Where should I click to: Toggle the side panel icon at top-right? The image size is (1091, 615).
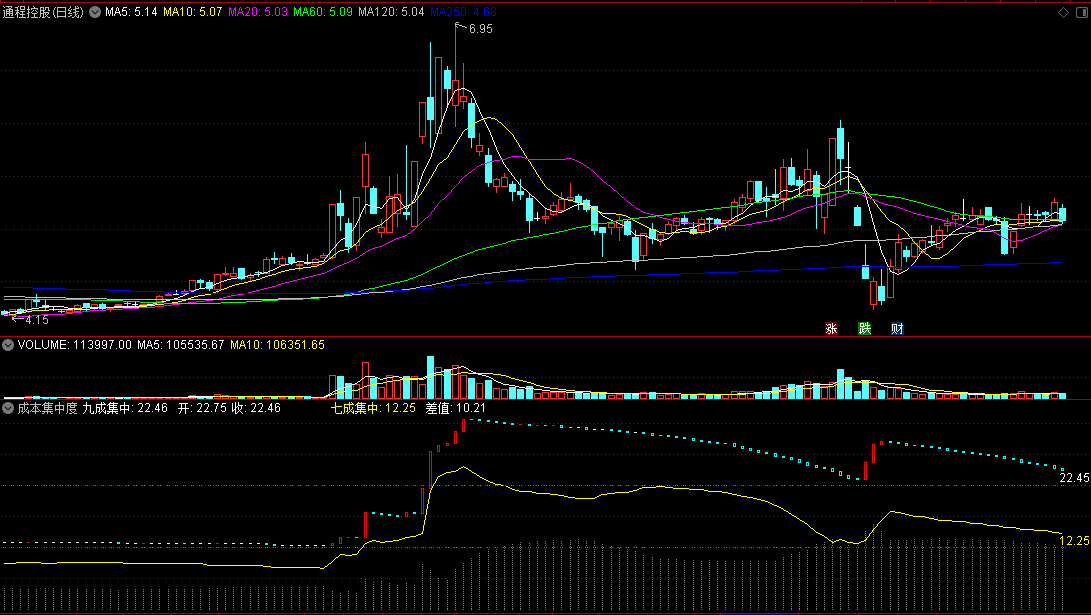point(1082,13)
